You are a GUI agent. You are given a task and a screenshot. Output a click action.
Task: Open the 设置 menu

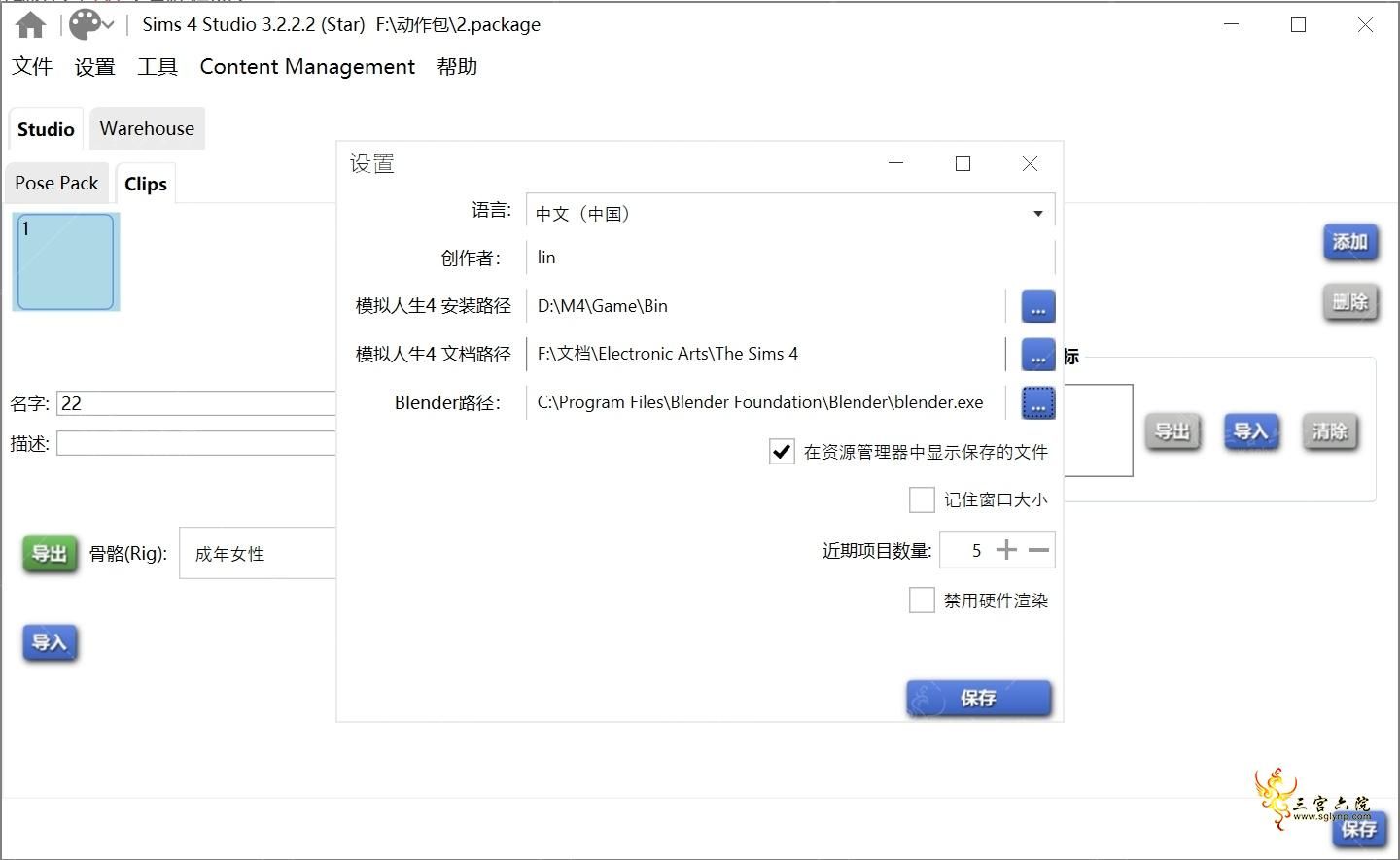pyautogui.click(x=94, y=67)
